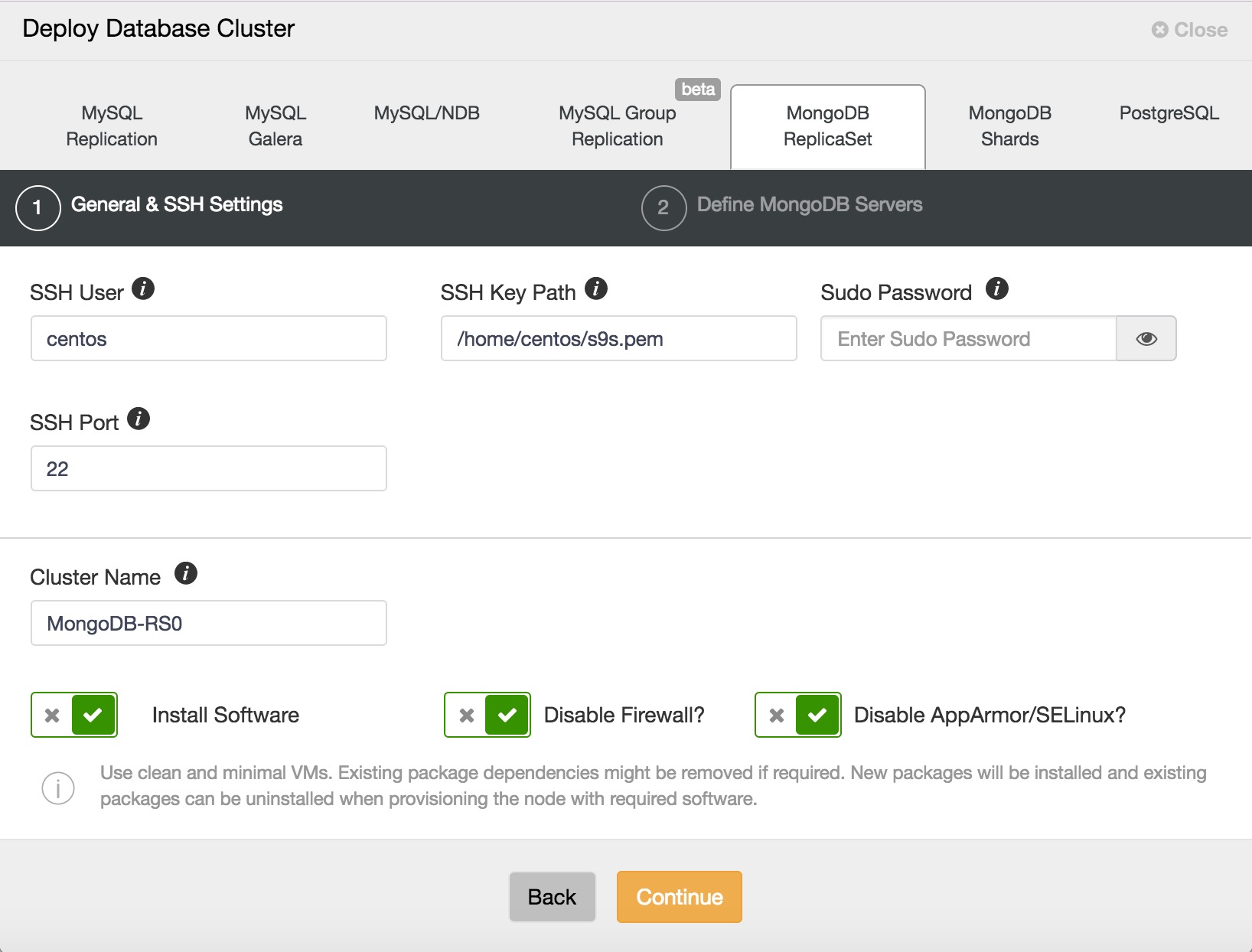Viewport: 1252px width, 952px height.
Task: Click the Continue button
Action: point(680,897)
